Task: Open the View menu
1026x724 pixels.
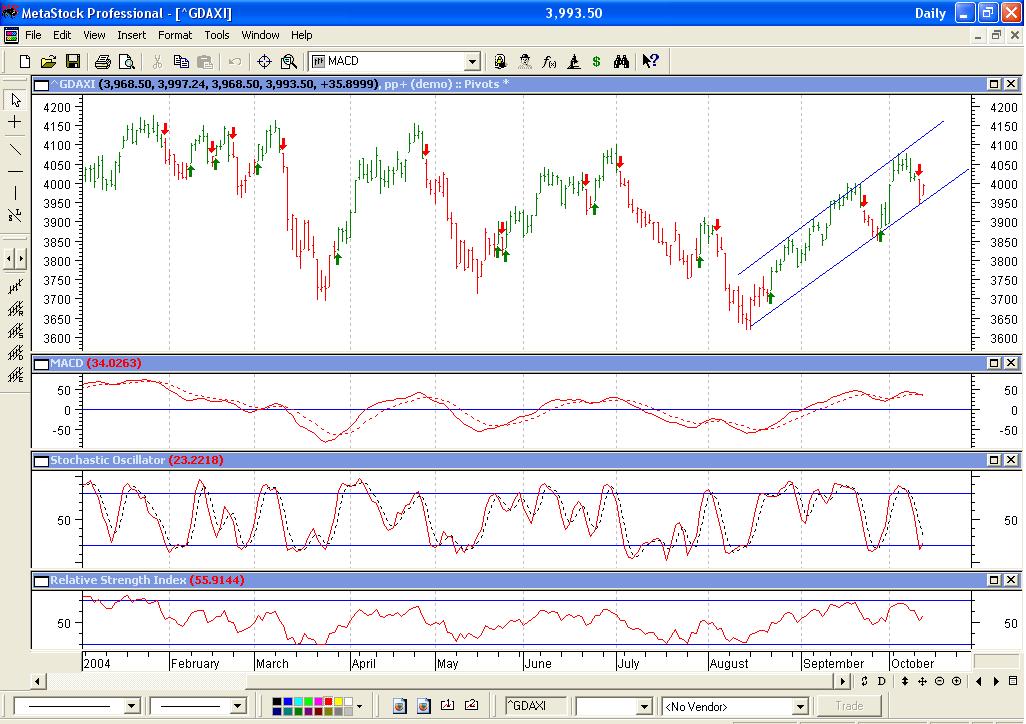Action: [94, 35]
